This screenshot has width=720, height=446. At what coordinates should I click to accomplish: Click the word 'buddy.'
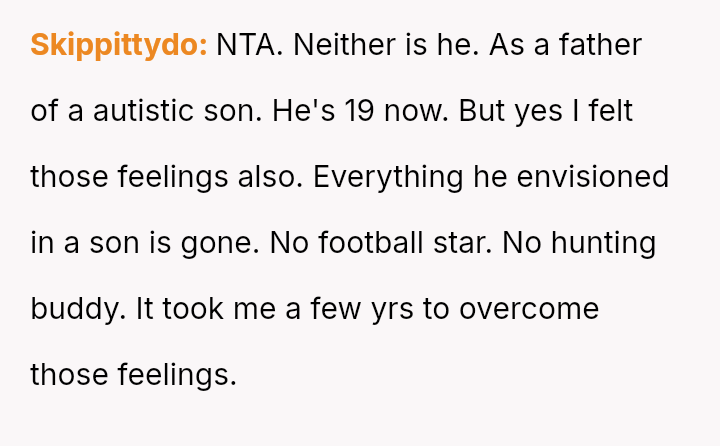click(x=78, y=309)
